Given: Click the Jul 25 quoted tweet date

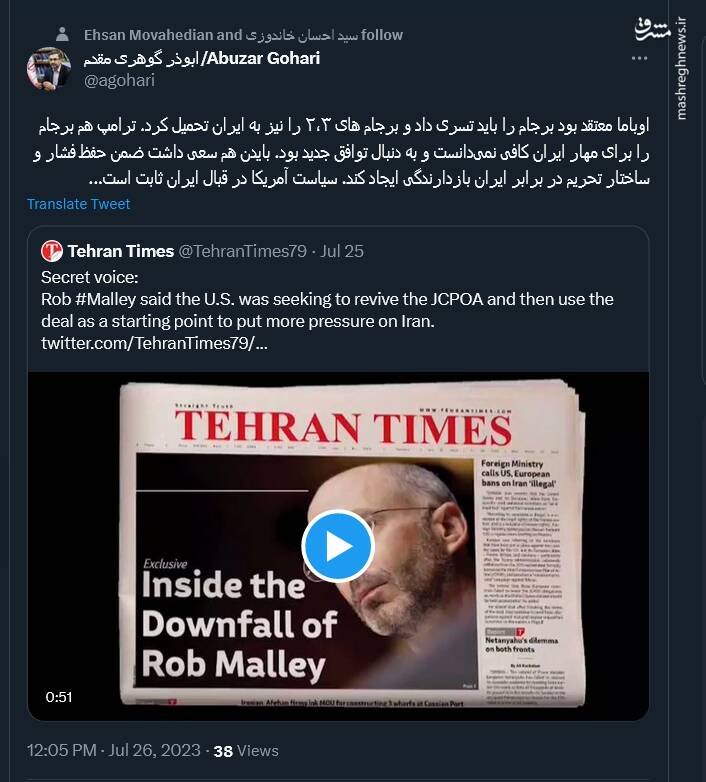Looking at the screenshot, I should tap(342, 251).
